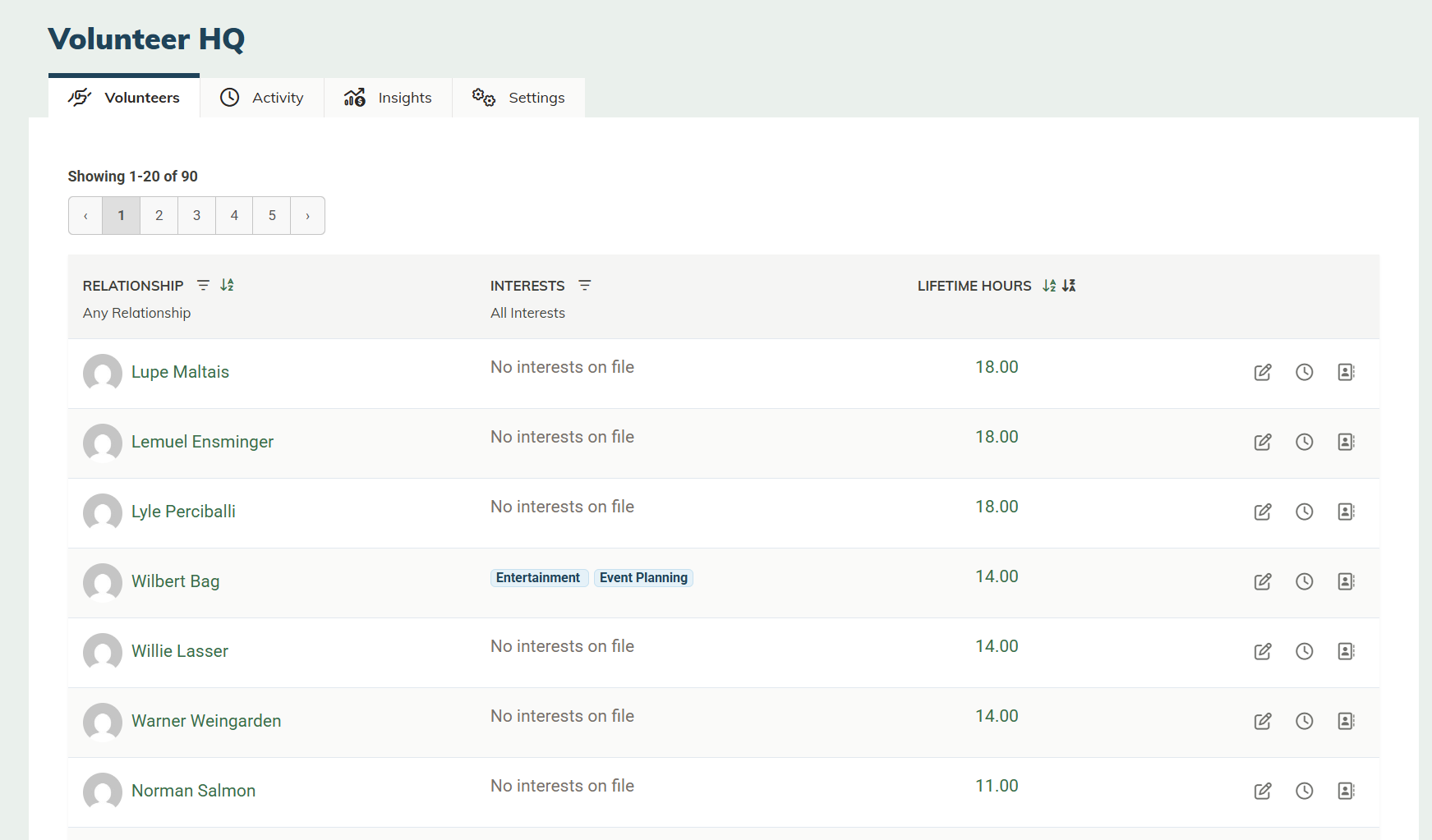
Task: Sort Relationship column ascending
Action: tap(228, 285)
